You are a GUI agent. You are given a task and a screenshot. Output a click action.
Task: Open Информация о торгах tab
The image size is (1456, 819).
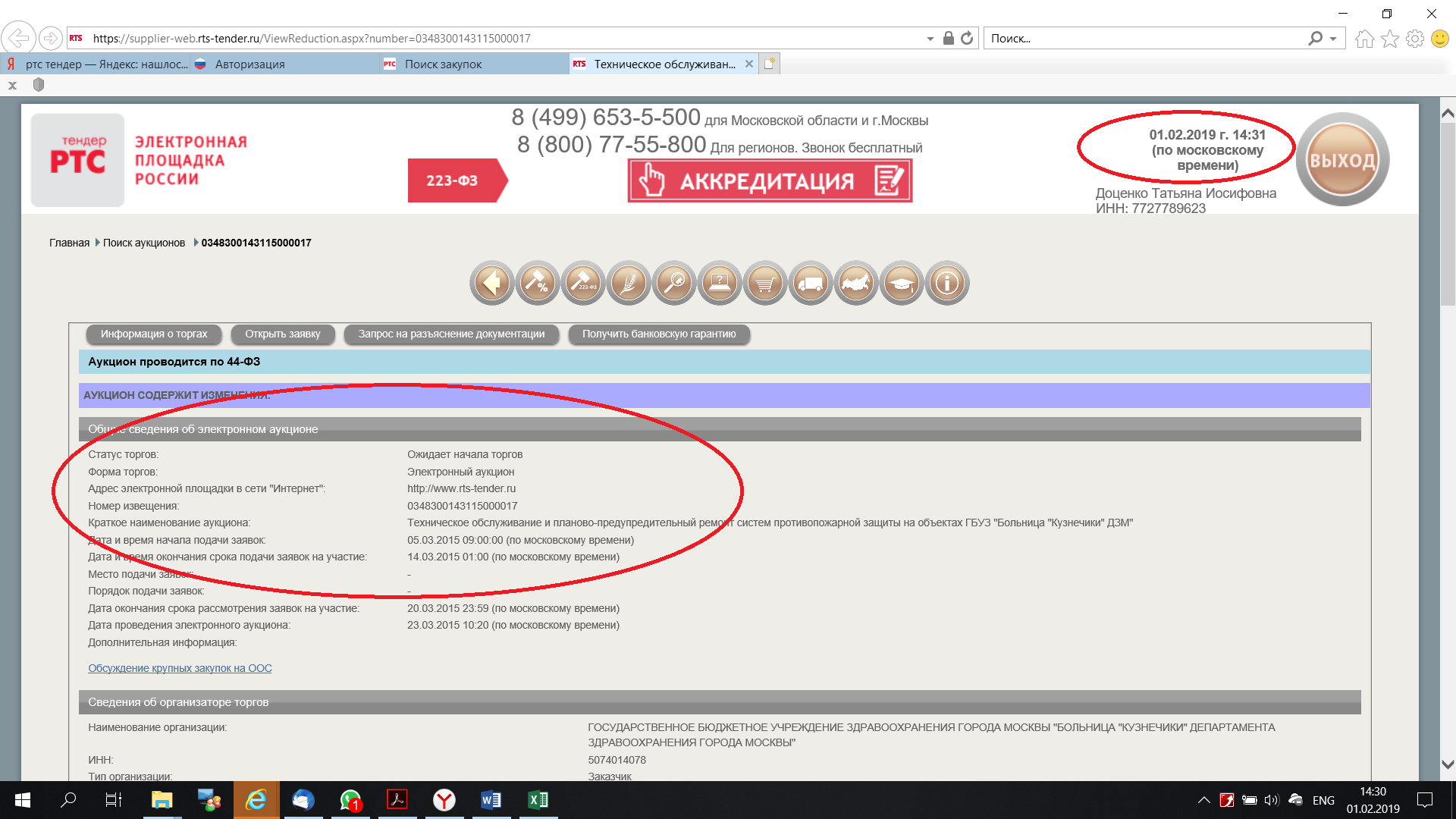click(x=154, y=334)
